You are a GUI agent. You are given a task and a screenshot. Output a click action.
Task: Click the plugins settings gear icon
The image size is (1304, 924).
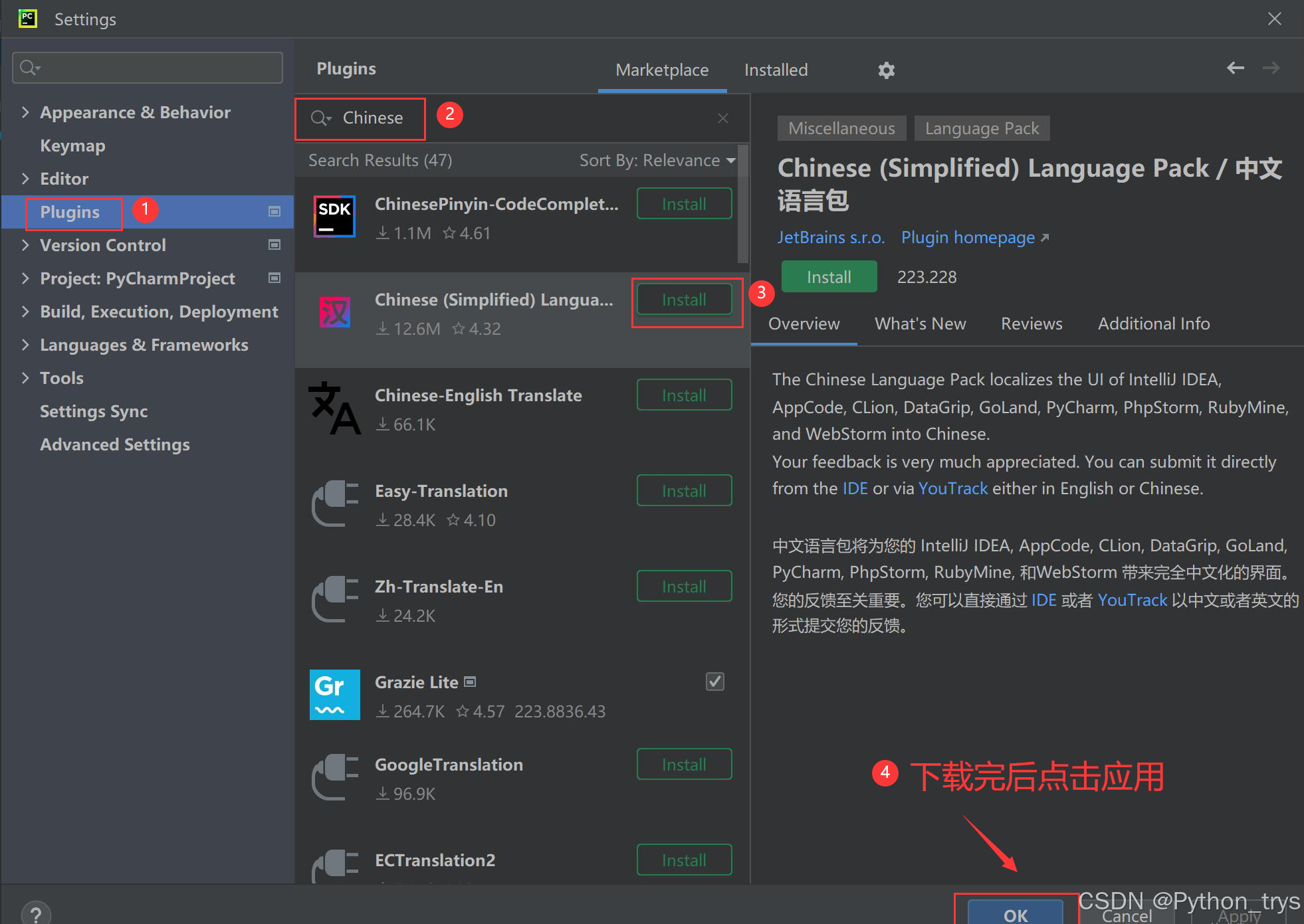click(886, 70)
